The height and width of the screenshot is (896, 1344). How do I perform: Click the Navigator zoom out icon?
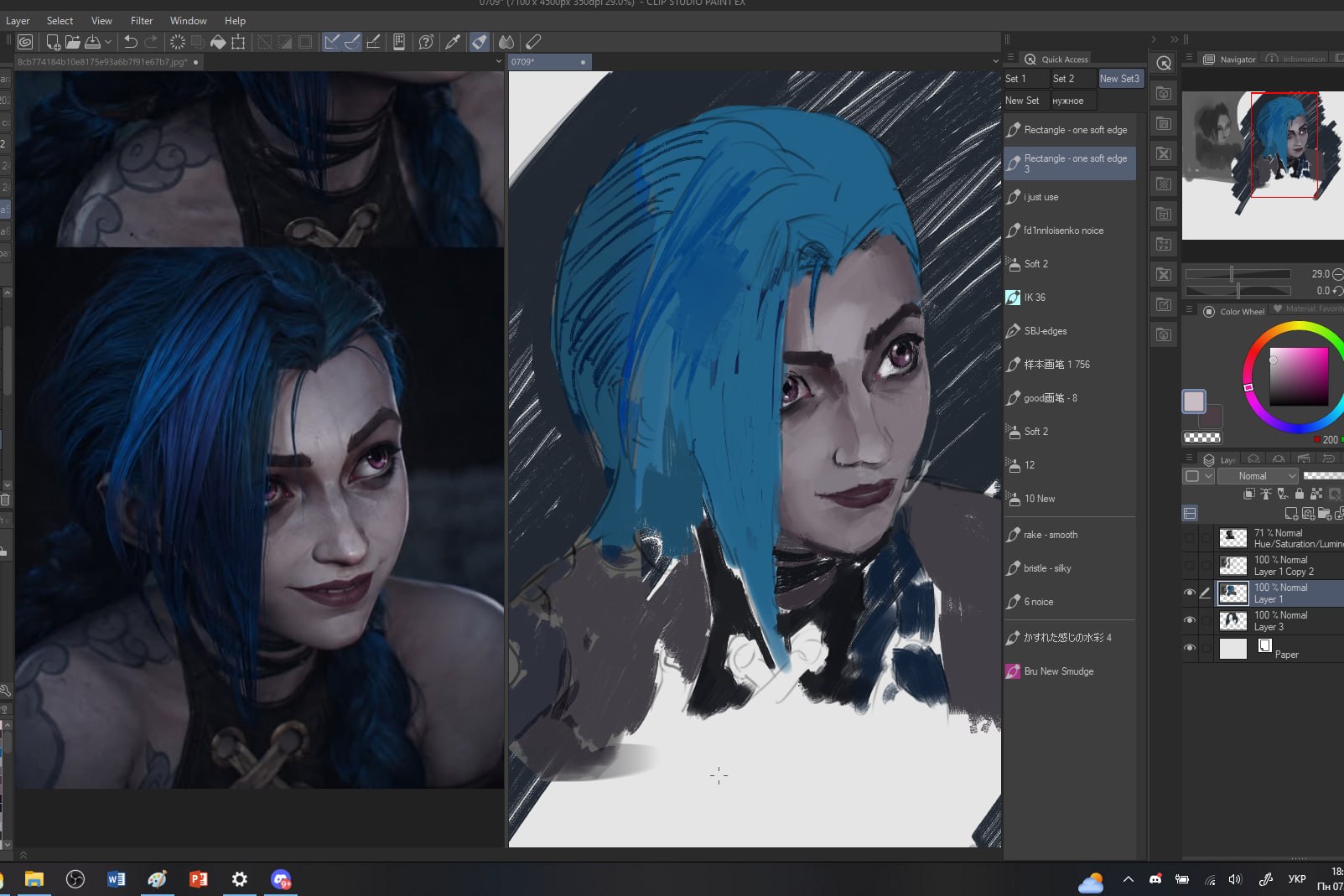coord(1337,274)
